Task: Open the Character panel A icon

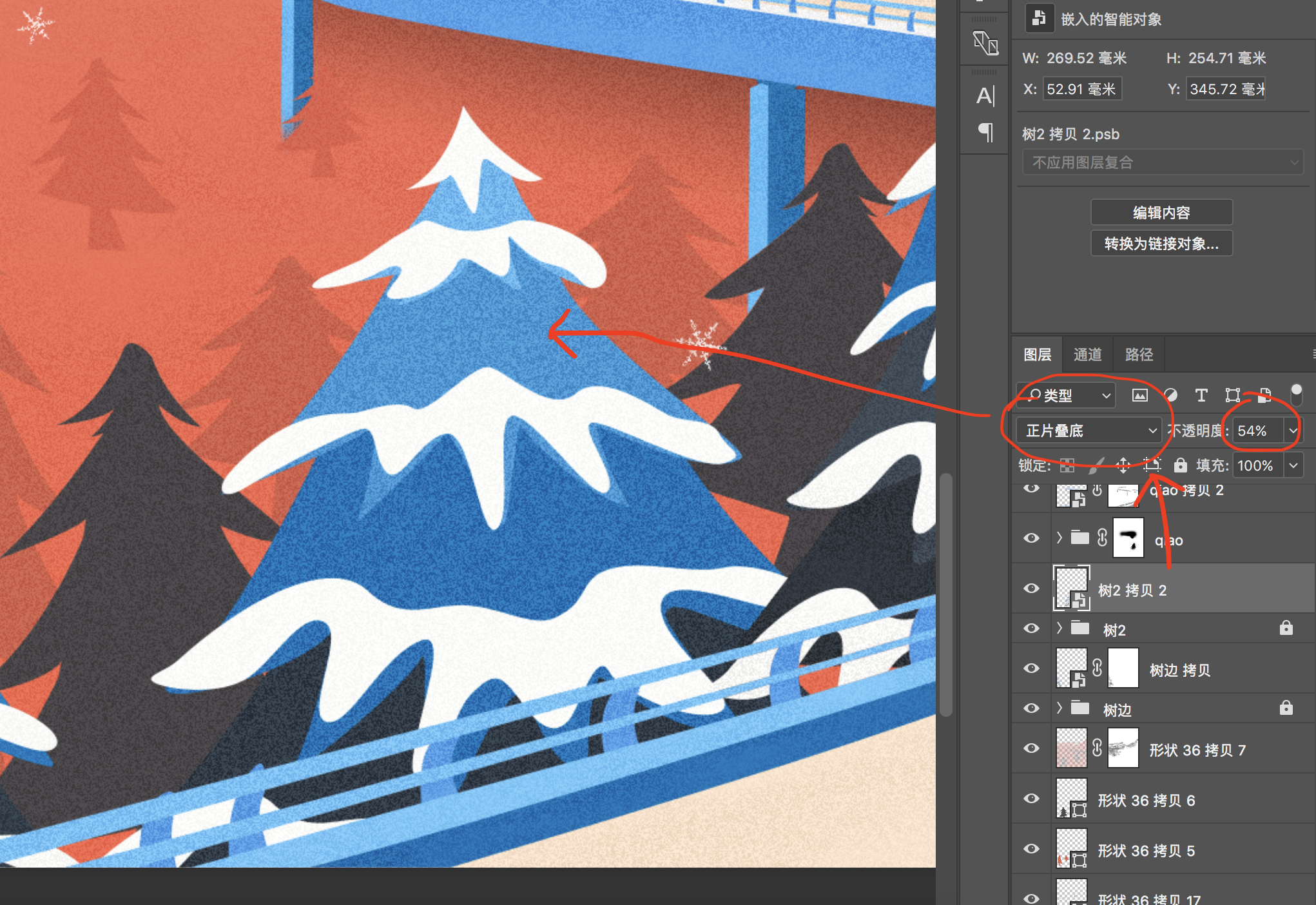Action: tap(985, 96)
